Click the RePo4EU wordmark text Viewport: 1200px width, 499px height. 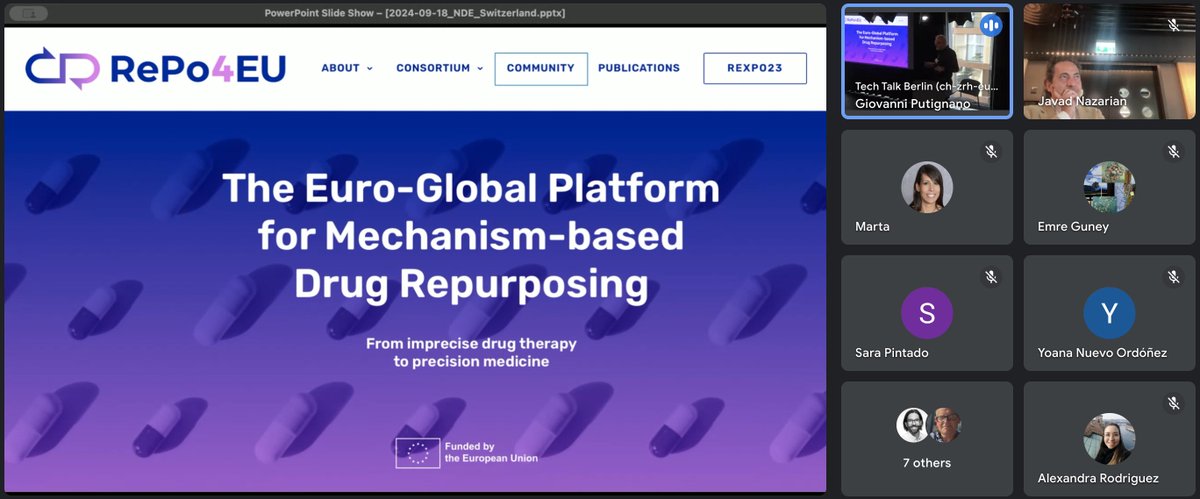click(199, 69)
